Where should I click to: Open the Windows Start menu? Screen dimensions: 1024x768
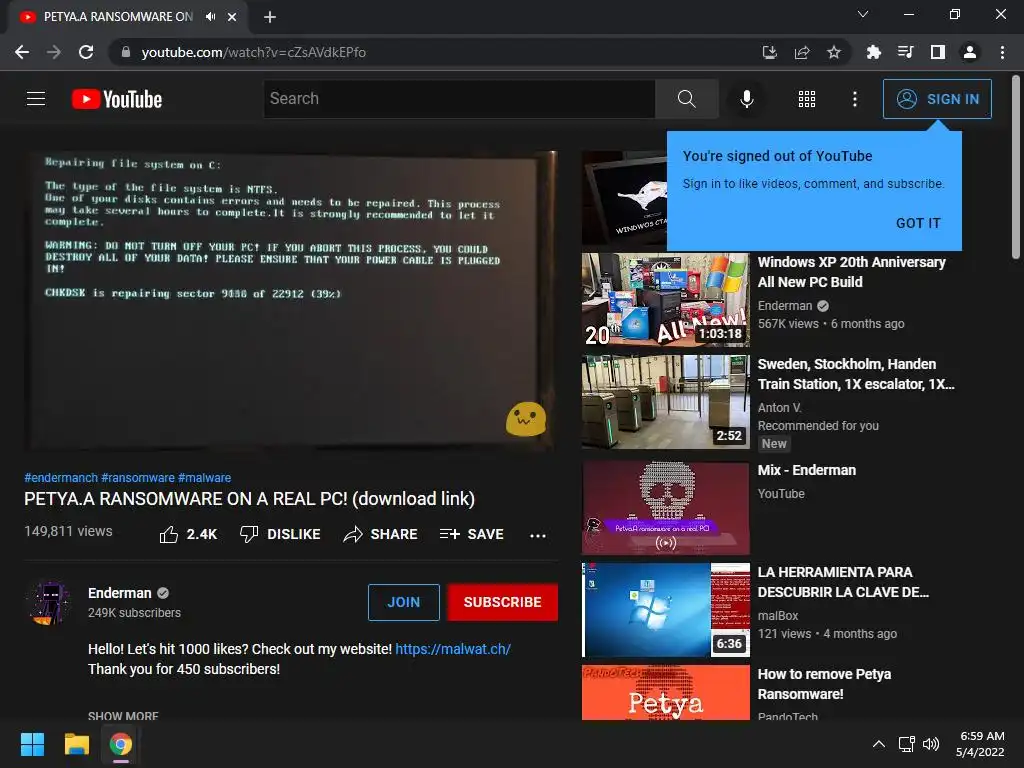[x=32, y=744]
